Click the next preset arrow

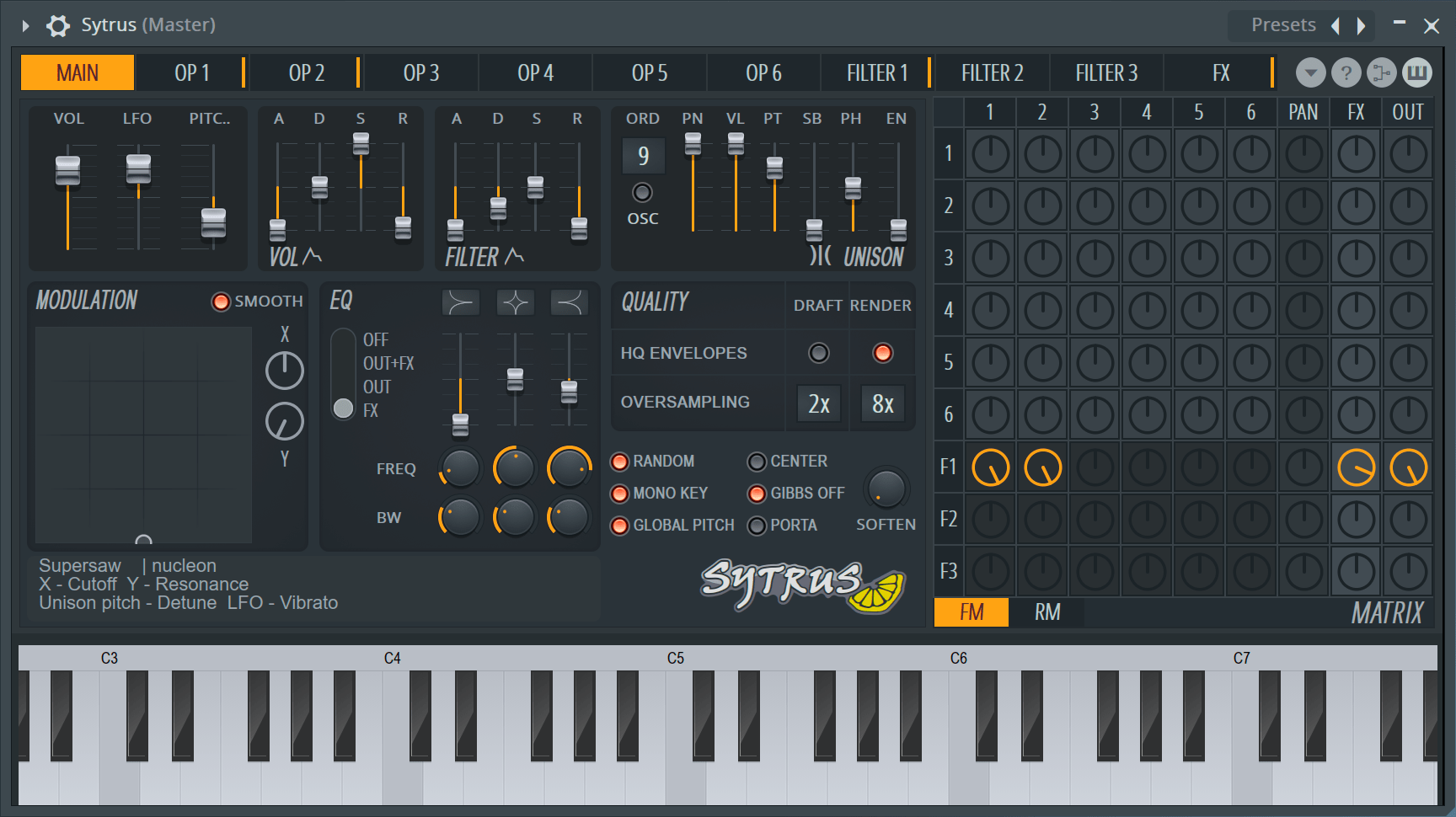[x=1362, y=25]
